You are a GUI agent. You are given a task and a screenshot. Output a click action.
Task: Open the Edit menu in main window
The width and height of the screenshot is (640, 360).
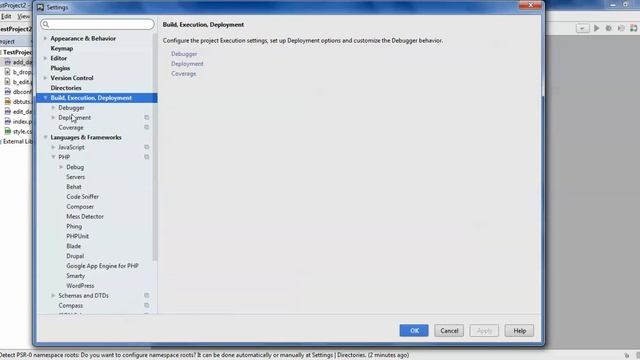click(x=6, y=16)
